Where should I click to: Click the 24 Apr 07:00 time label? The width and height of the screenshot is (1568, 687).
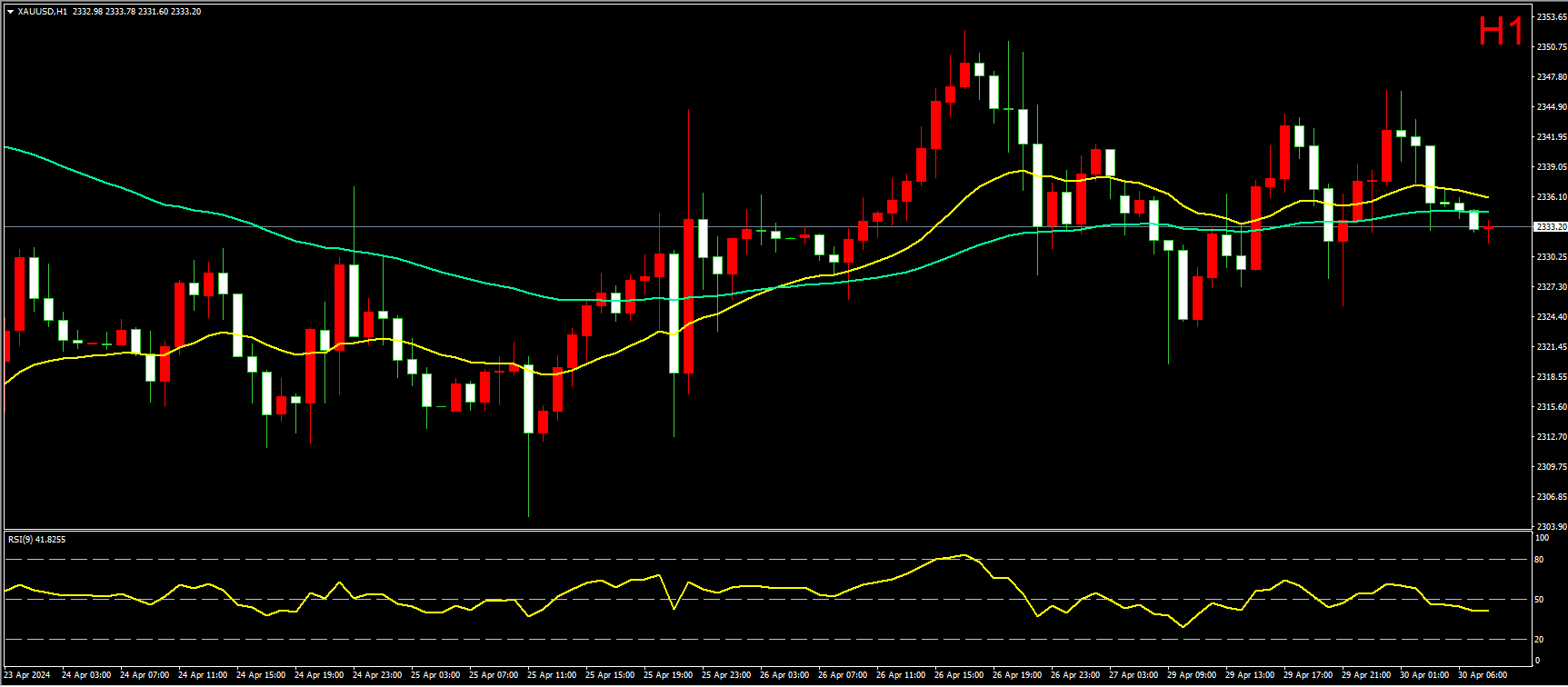145,675
